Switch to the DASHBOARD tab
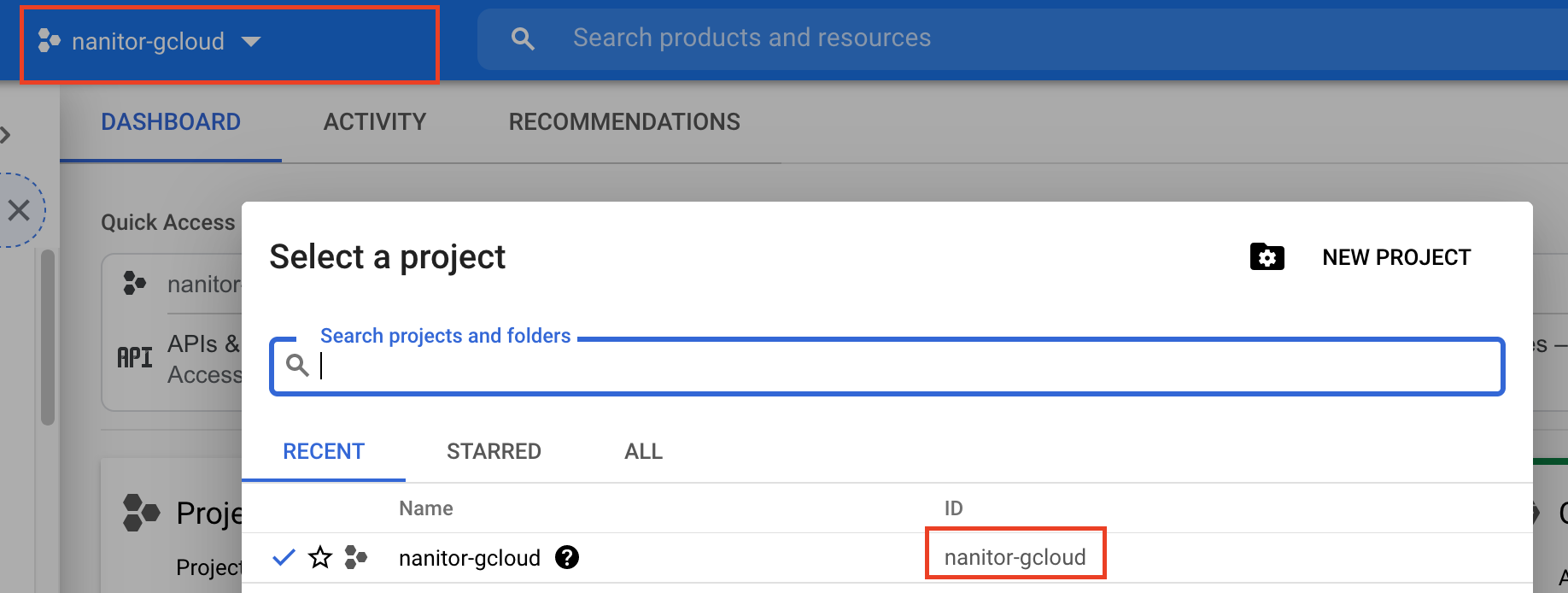The height and width of the screenshot is (593, 1568). (x=171, y=122)
